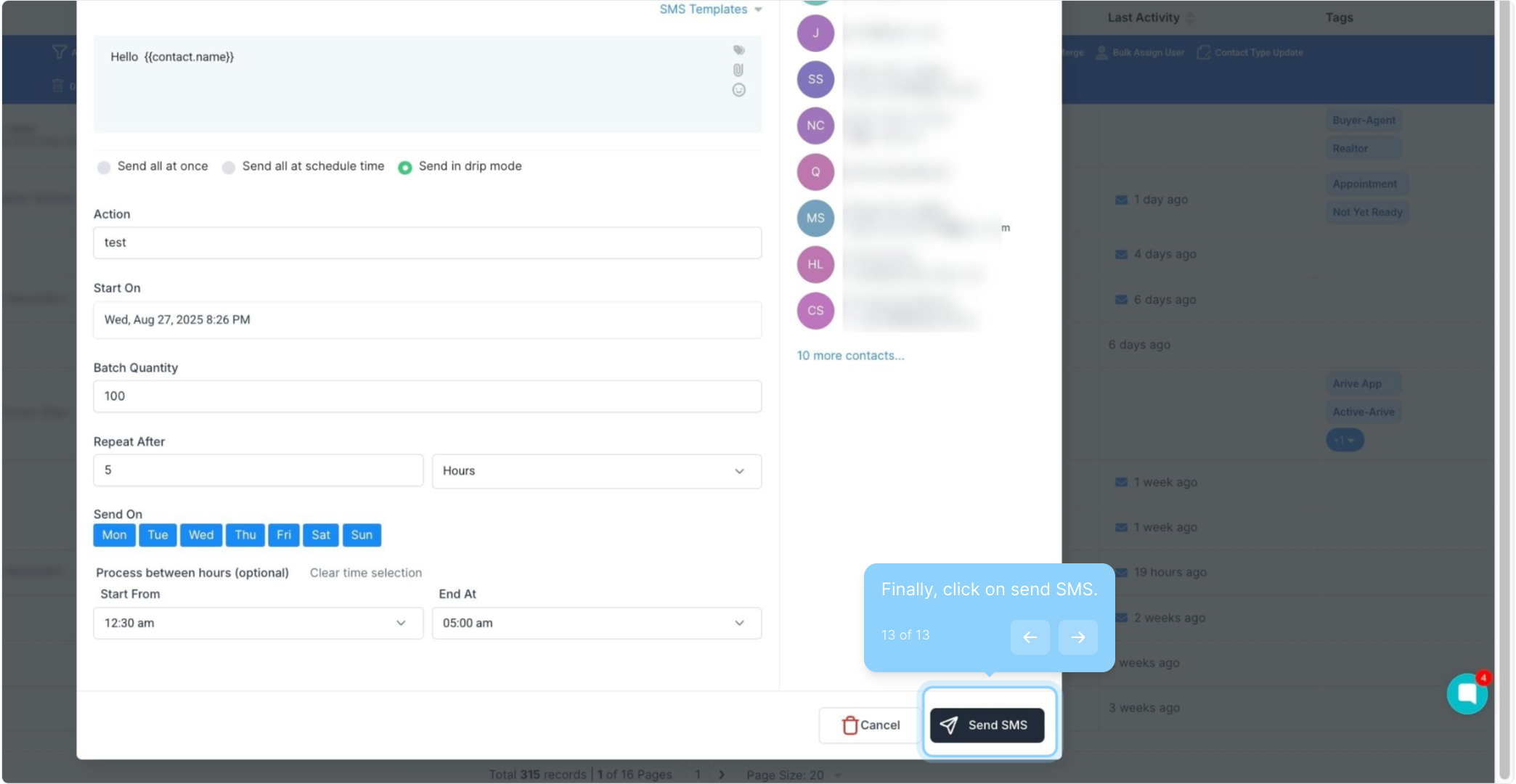Select Send all at once option
Viewport: 1516px width, 784px height.
click(104, 168)
